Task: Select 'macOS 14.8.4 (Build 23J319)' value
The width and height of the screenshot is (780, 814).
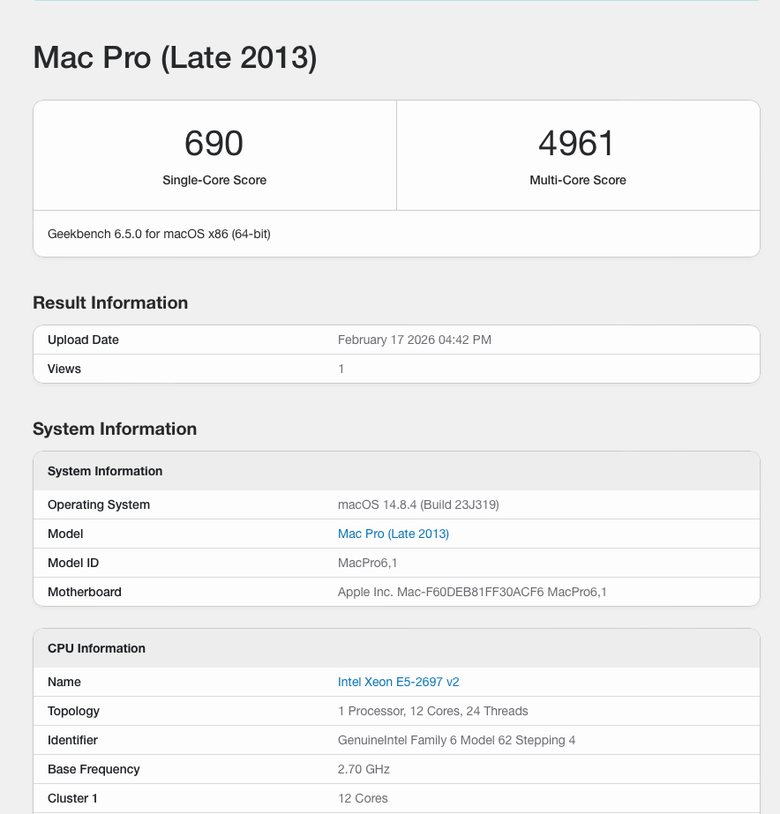Action: point(418,505)
